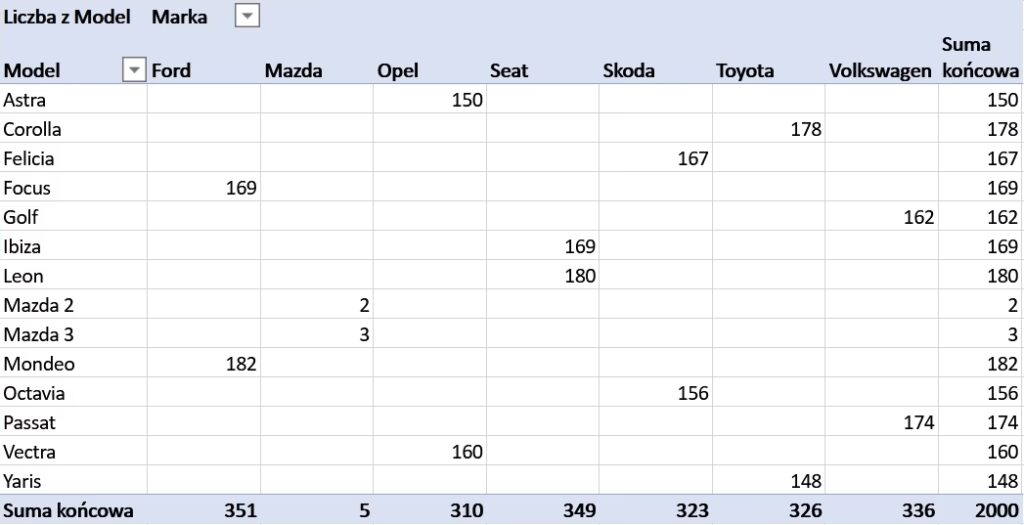Select the Yaris row label
The width and height of the screenshot is (1024, 525).
23,481
